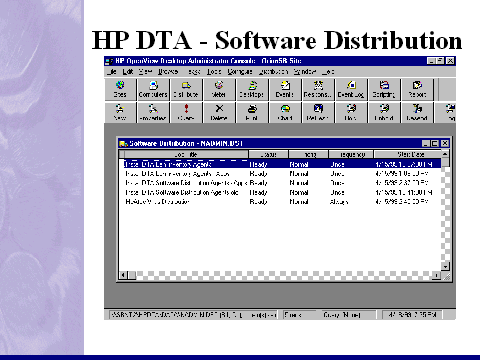480x360 pixels.
Task: Open the Sites toolbar icon
Action: point(120,89)
